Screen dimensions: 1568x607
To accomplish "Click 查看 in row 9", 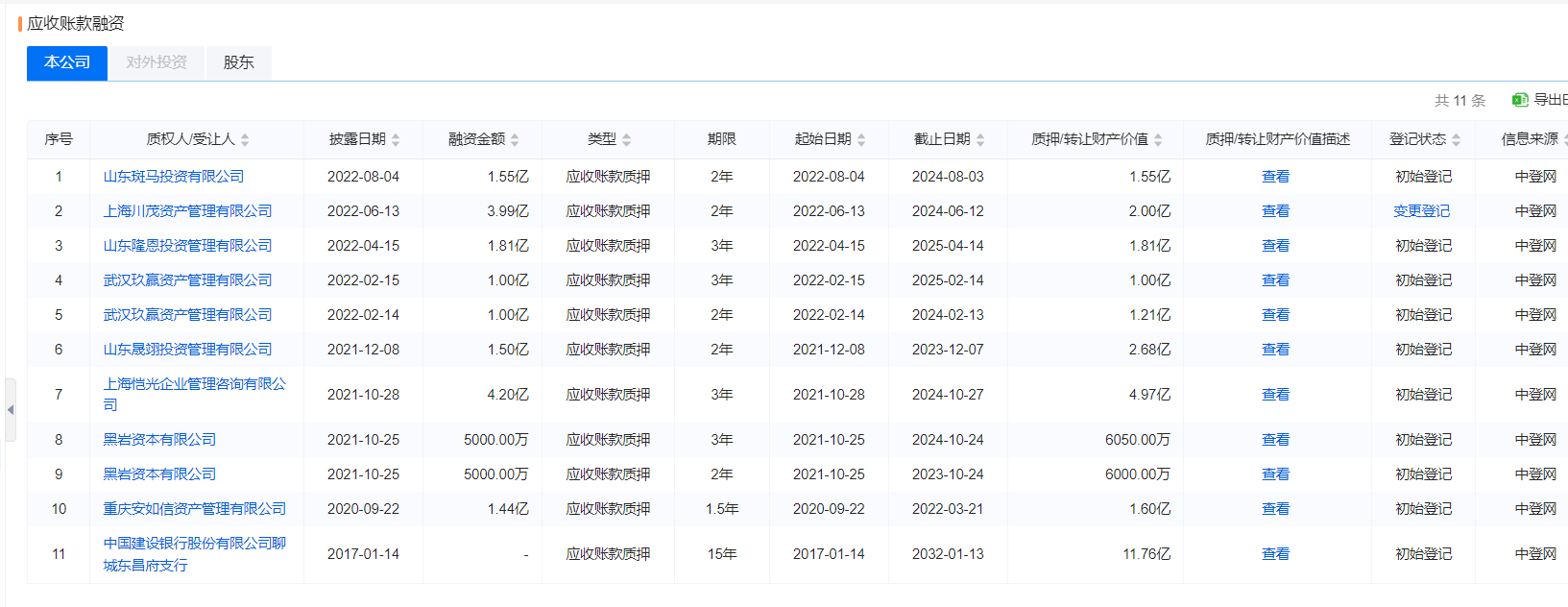I will (1276, 474).
